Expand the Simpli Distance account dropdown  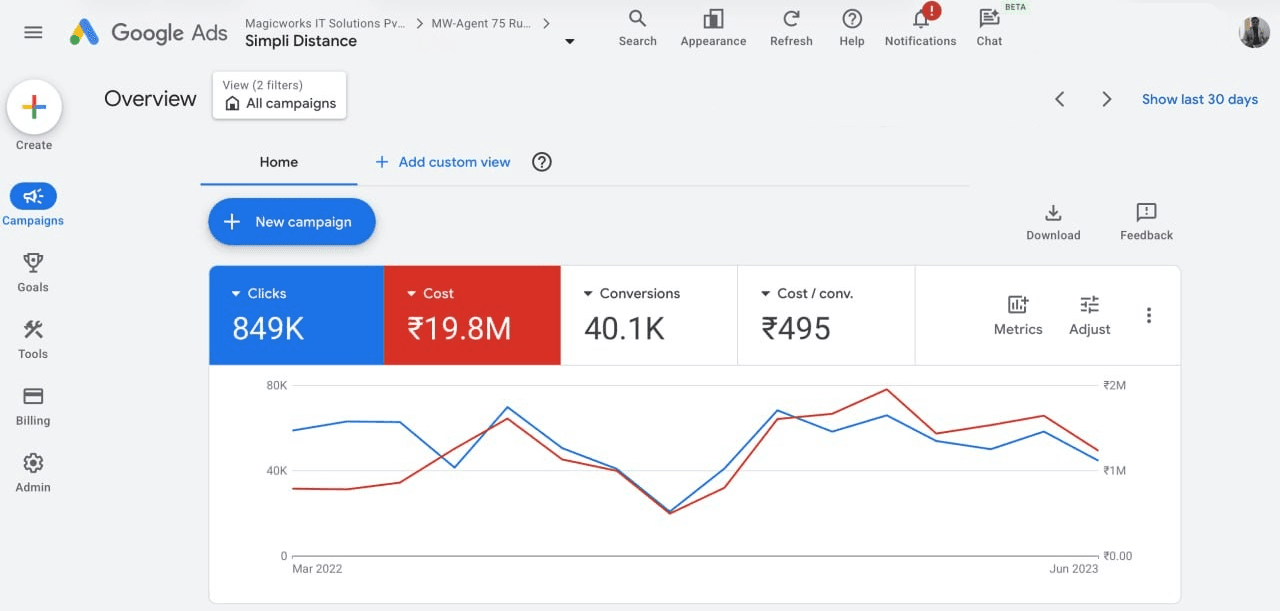(x=570, y=41)
